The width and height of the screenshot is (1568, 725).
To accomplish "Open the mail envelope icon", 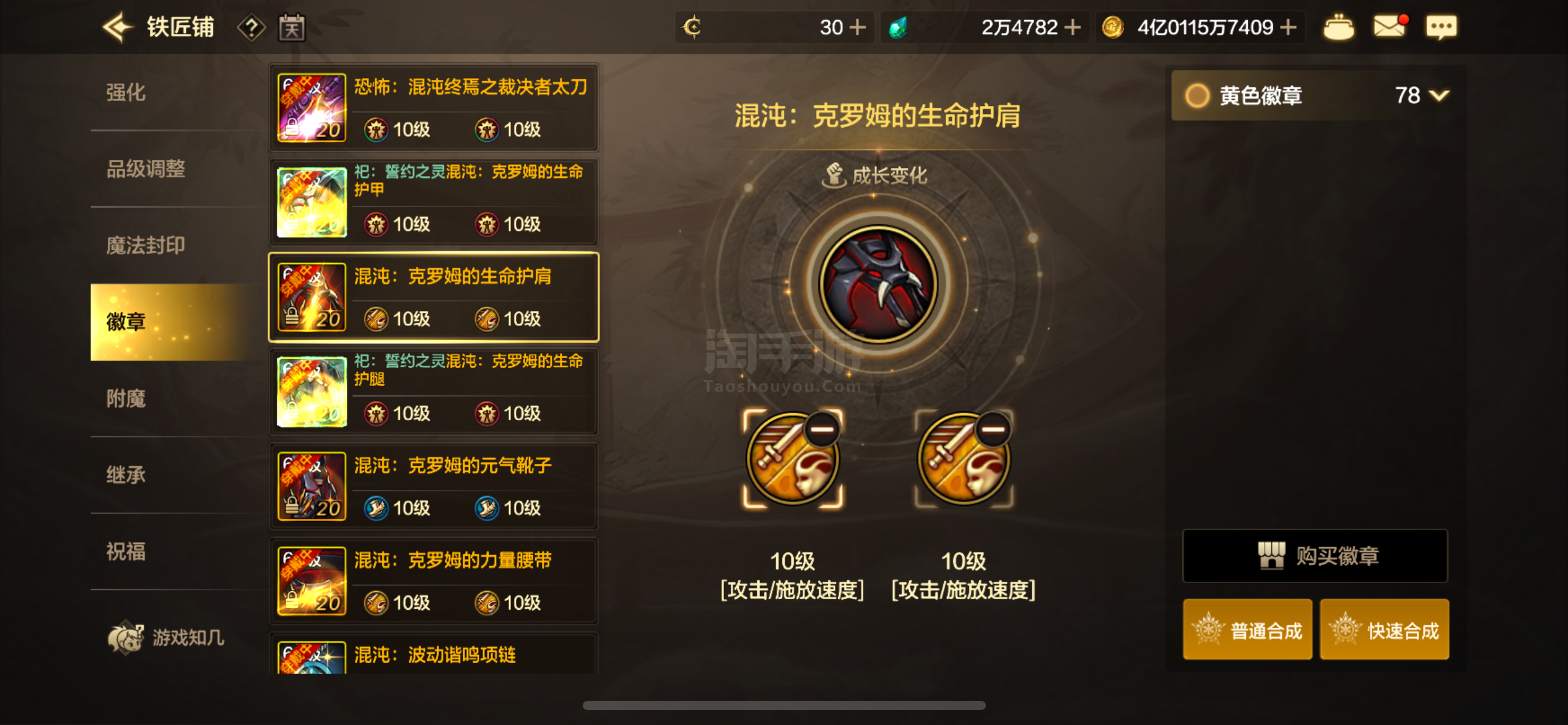I will coord(1390,27).
